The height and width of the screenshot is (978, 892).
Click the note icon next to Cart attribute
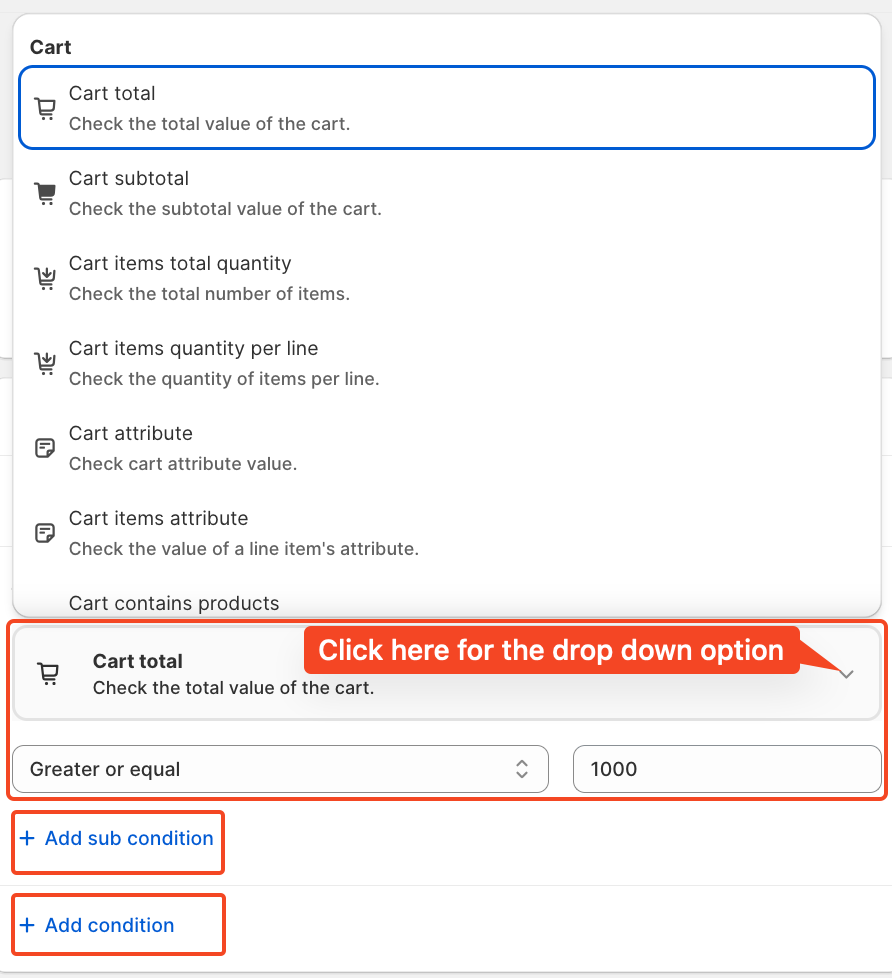[x=45, y=448]
